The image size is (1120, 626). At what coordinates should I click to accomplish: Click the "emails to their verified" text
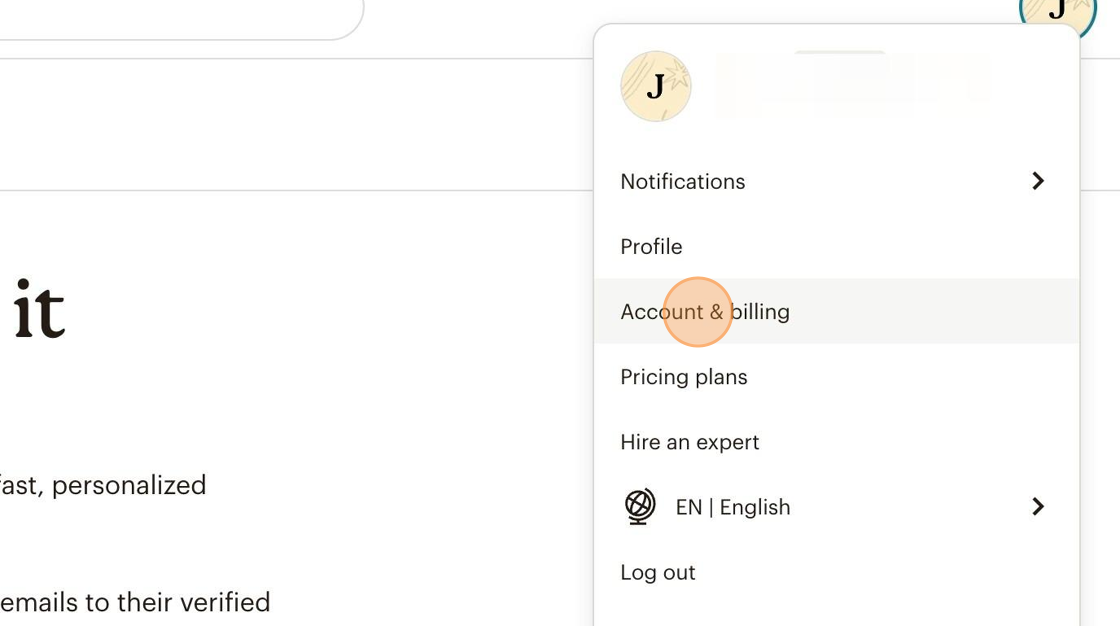[135, 602]
